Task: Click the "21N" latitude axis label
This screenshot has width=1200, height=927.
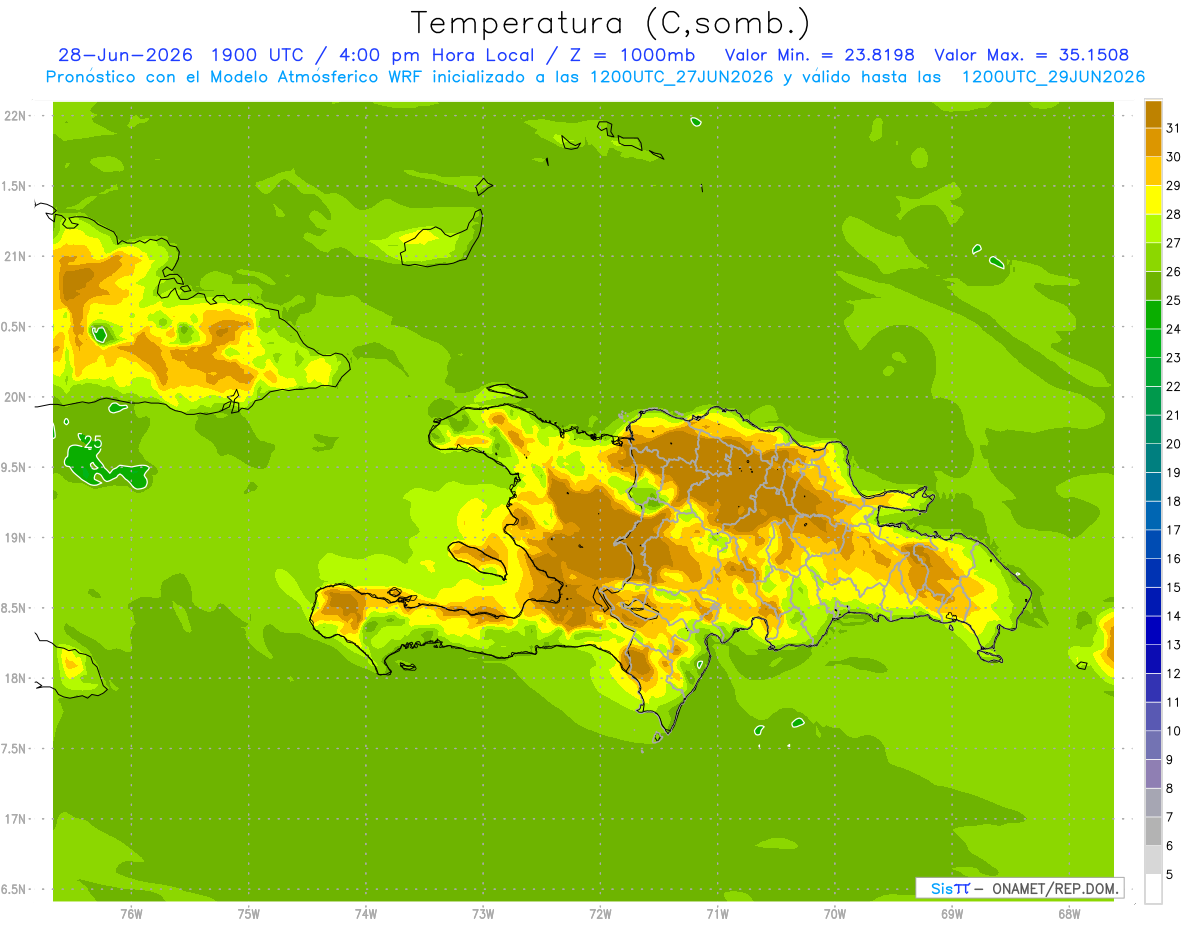Action: [x=16, y=256]
